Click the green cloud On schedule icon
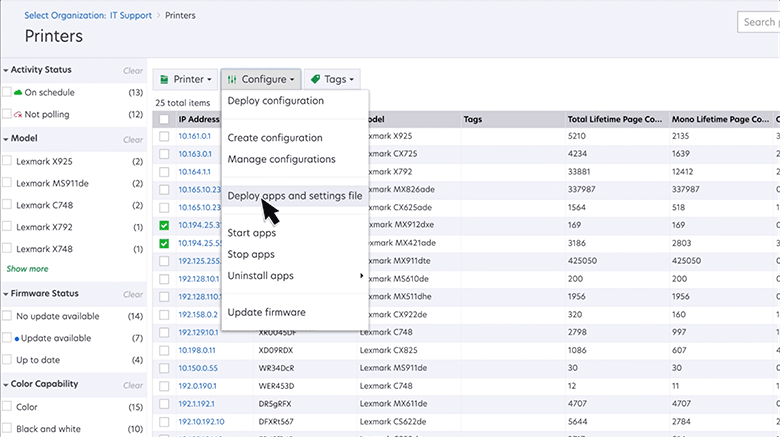Viewport: 780px width, 437px height. 18,92
